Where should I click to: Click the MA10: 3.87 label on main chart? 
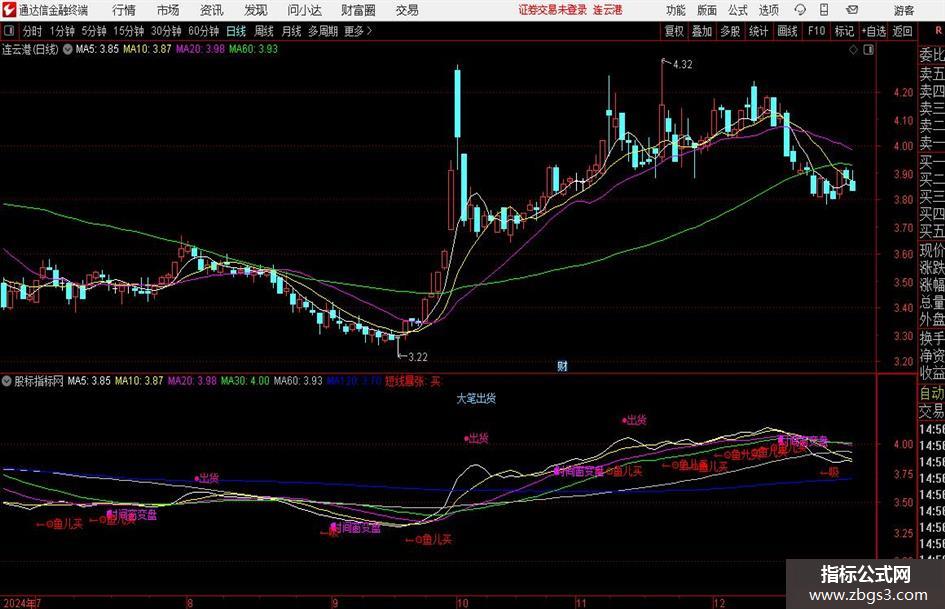[147, 49]
